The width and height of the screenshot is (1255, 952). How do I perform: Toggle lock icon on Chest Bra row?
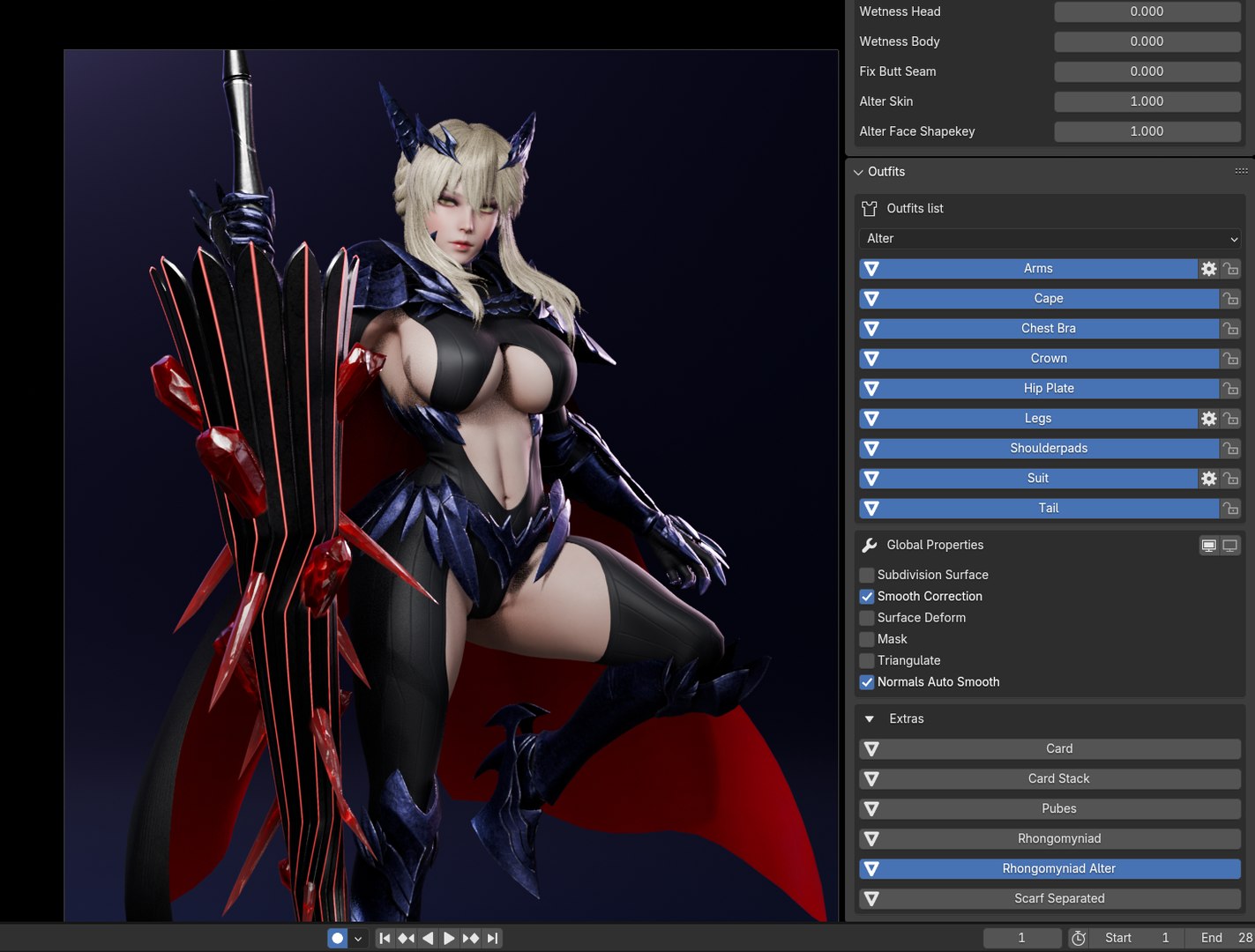1230,329
